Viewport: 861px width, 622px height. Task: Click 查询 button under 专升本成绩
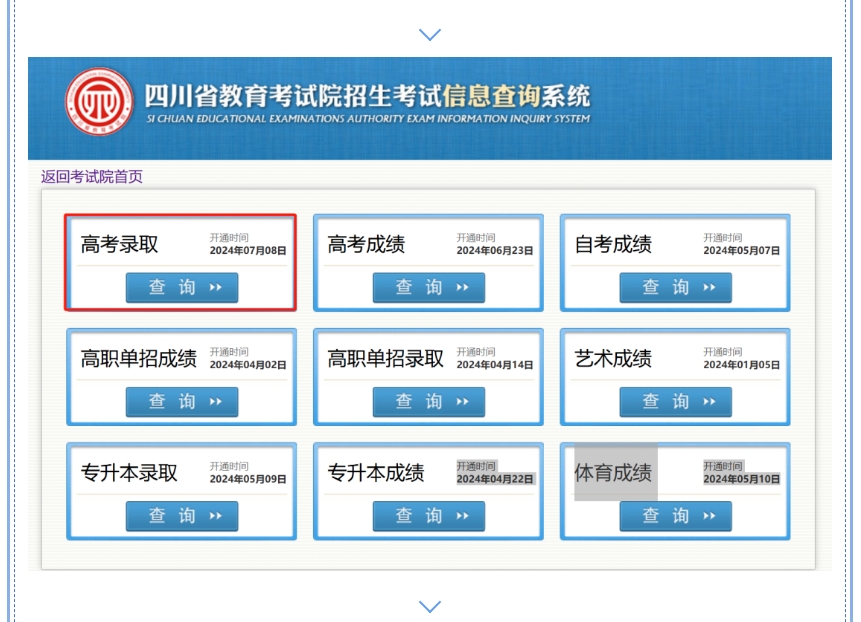[x=429, y=516]
